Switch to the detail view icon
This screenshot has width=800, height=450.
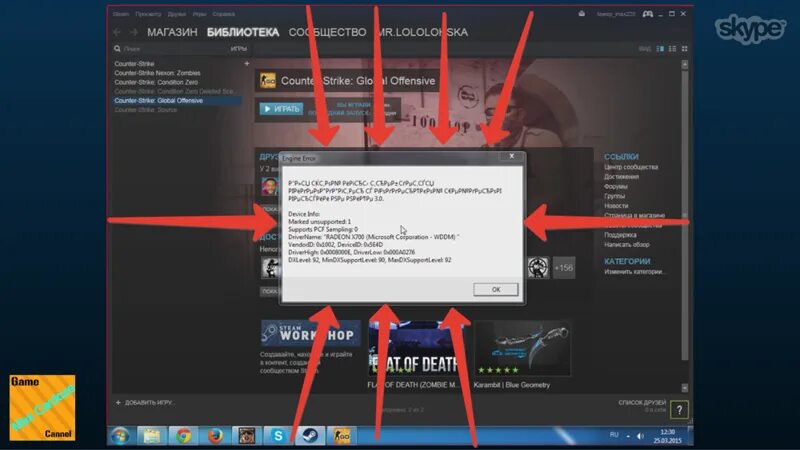click(x=660, y=48)
